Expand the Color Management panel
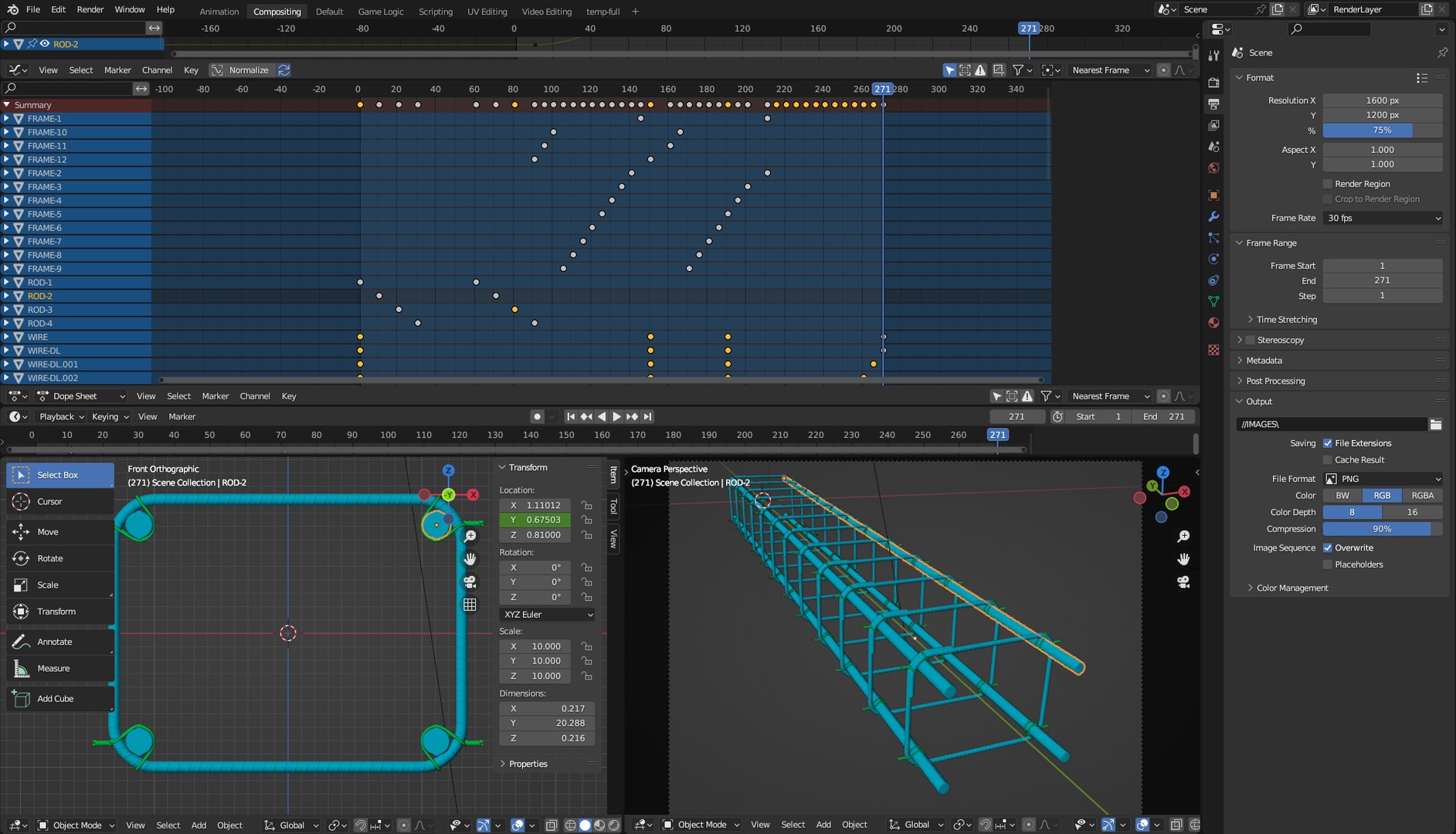Screen dimensions: 1456x834 point(1291,588)
